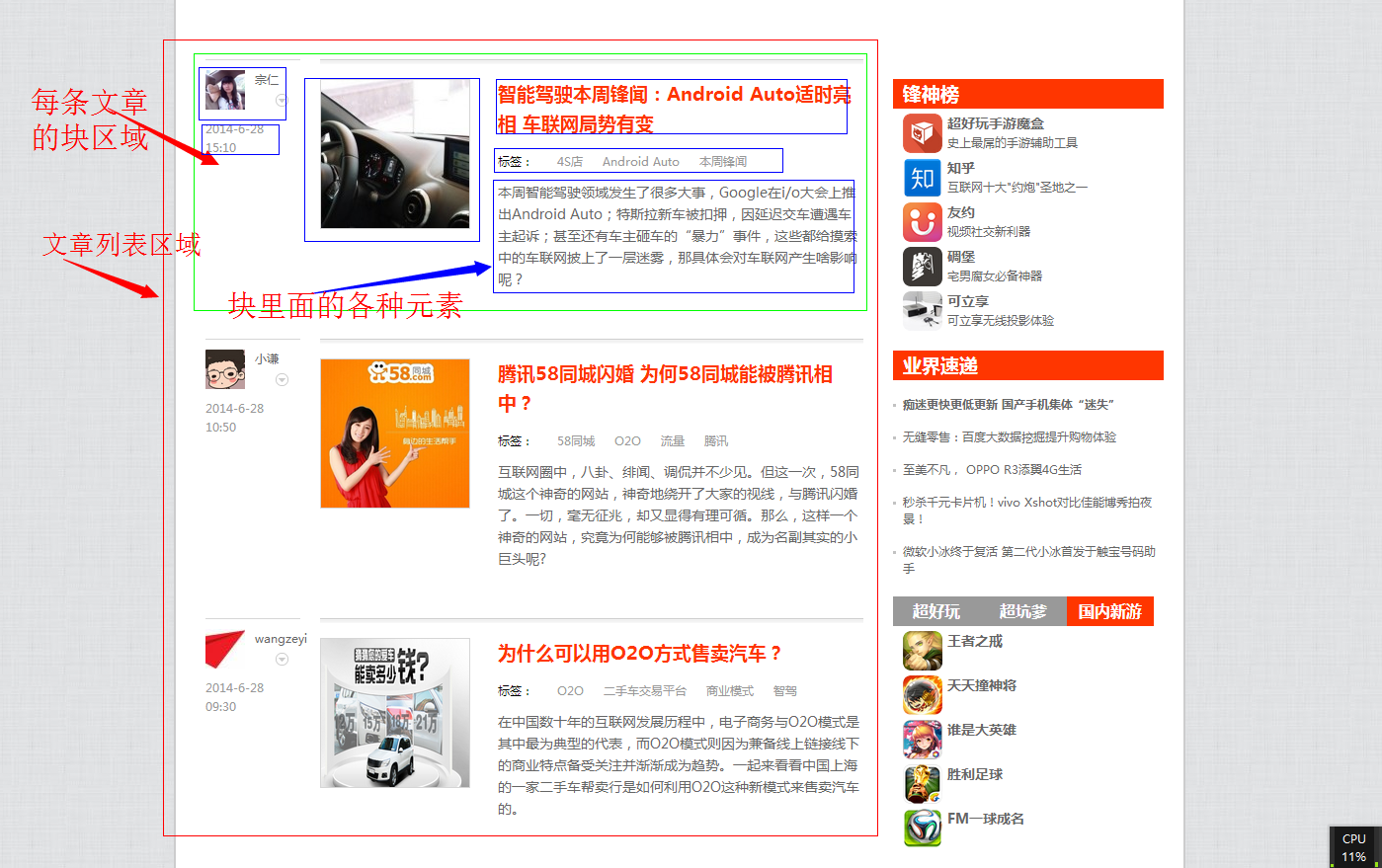Select the 国内新游 tab
Screen dimensions: 1382x868
(x=1109, y=611)
